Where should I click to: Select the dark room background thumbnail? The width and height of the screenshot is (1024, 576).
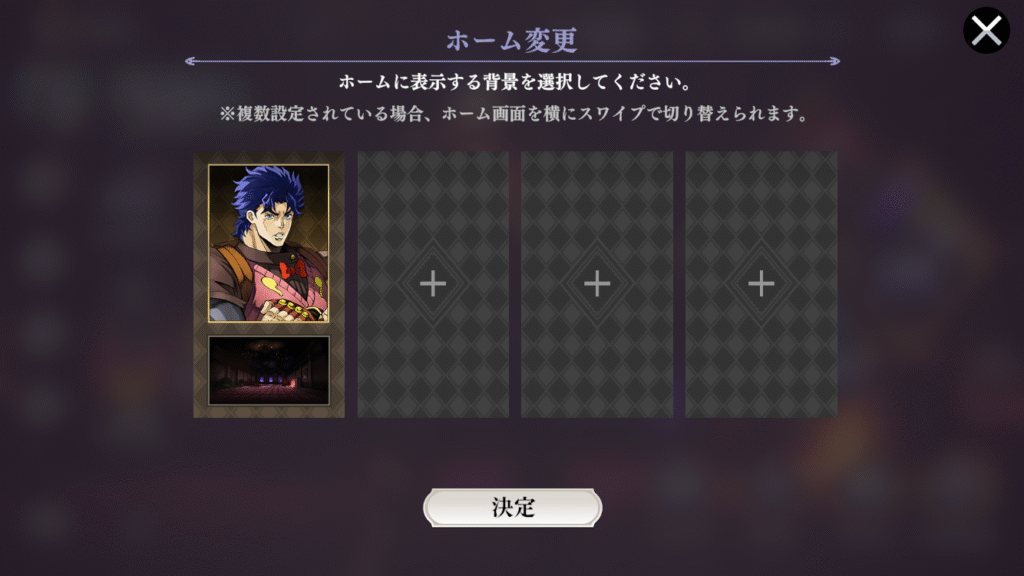[268, 370]
